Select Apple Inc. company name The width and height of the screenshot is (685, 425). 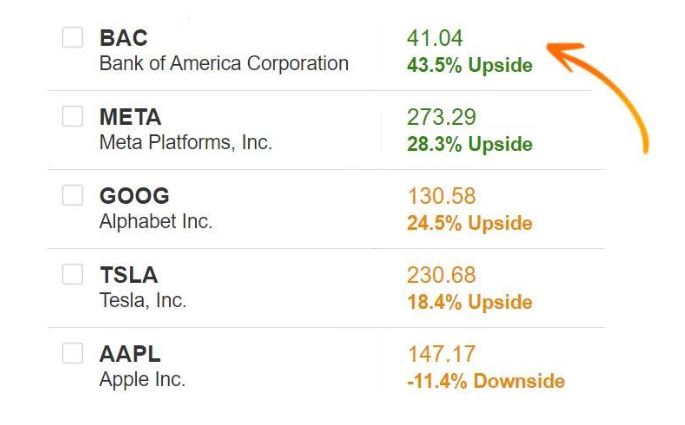tap(142, 380)
